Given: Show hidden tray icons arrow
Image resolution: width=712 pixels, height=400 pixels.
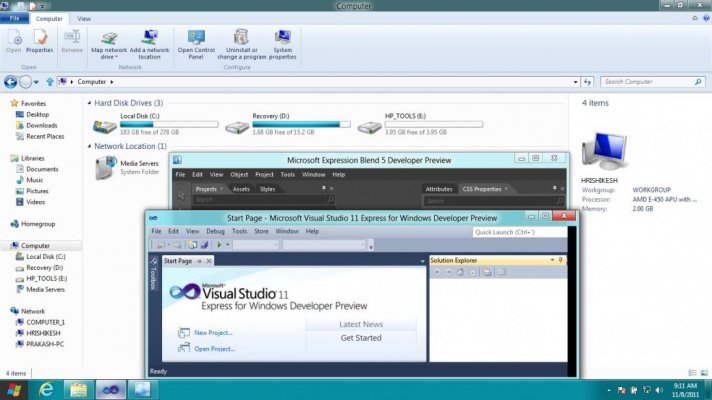Looking at the screenshot, I should (x=609, y=390).
